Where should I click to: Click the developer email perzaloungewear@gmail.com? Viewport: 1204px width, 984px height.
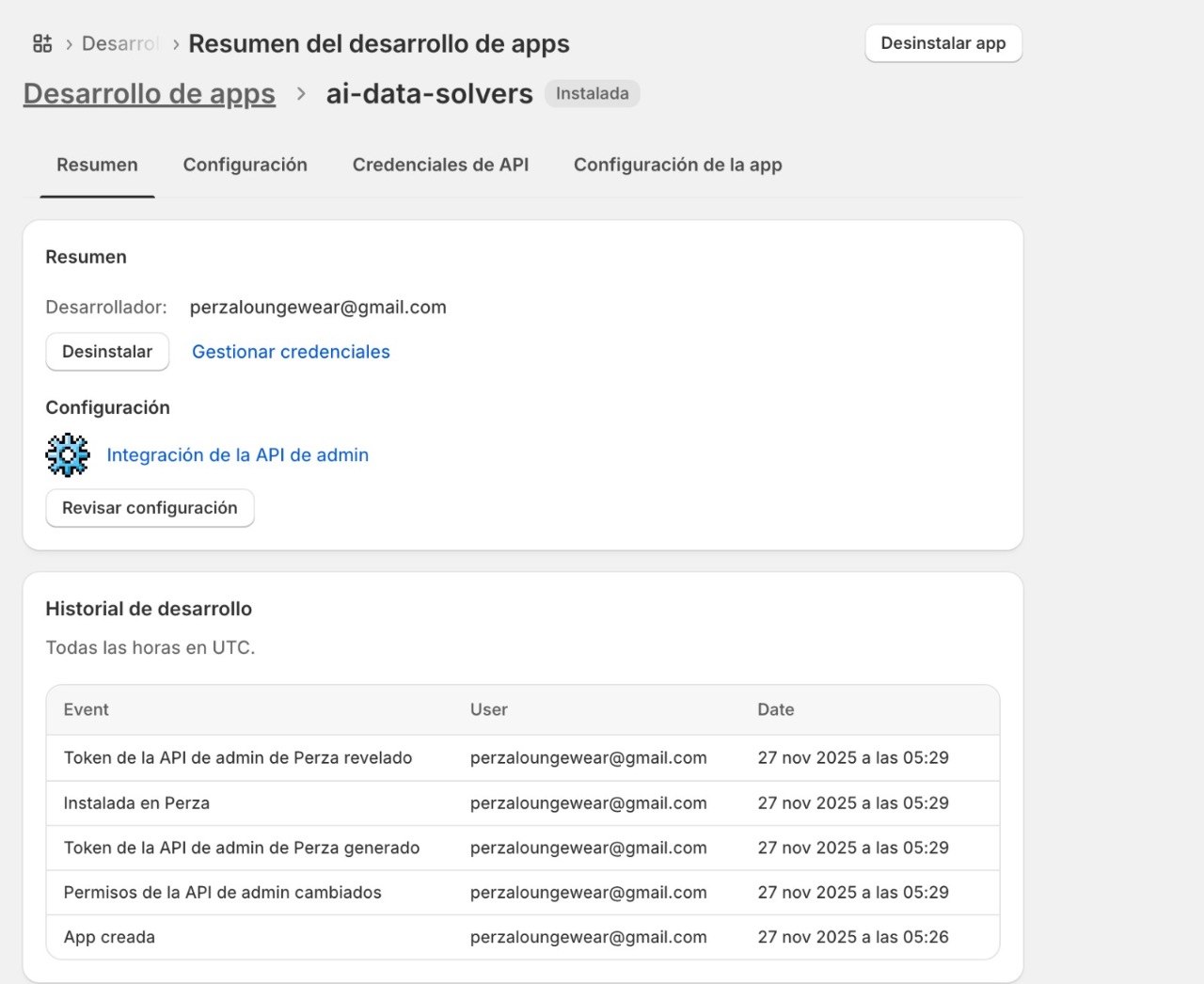click(318, 307)
